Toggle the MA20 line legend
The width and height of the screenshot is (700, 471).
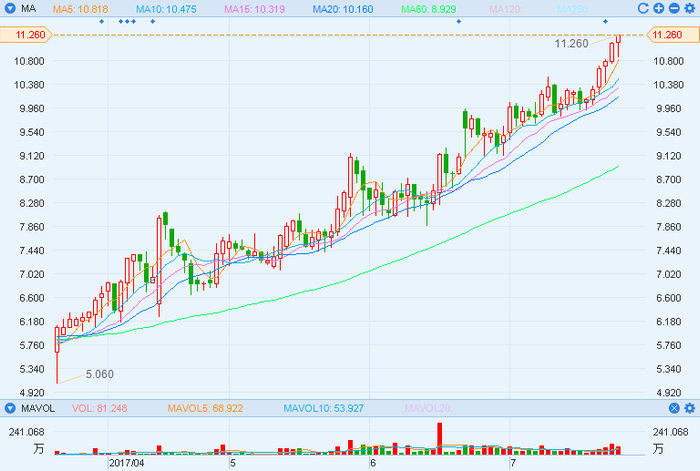tap(343, 9)
